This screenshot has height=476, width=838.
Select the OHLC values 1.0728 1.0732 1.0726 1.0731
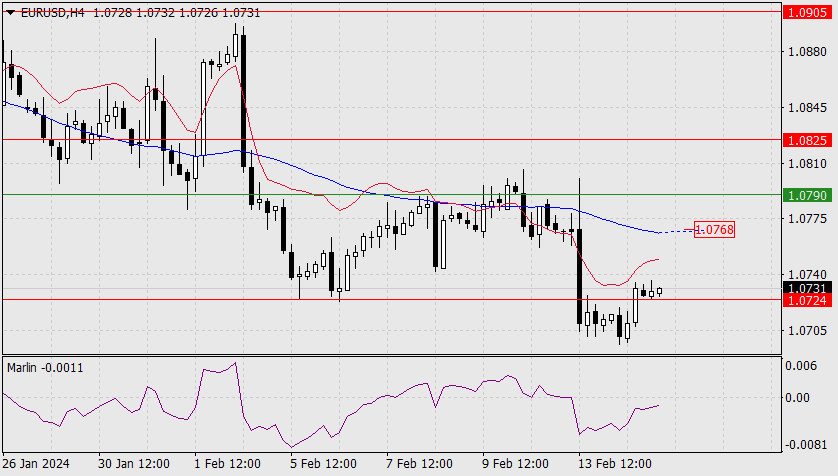coord(176,13)
